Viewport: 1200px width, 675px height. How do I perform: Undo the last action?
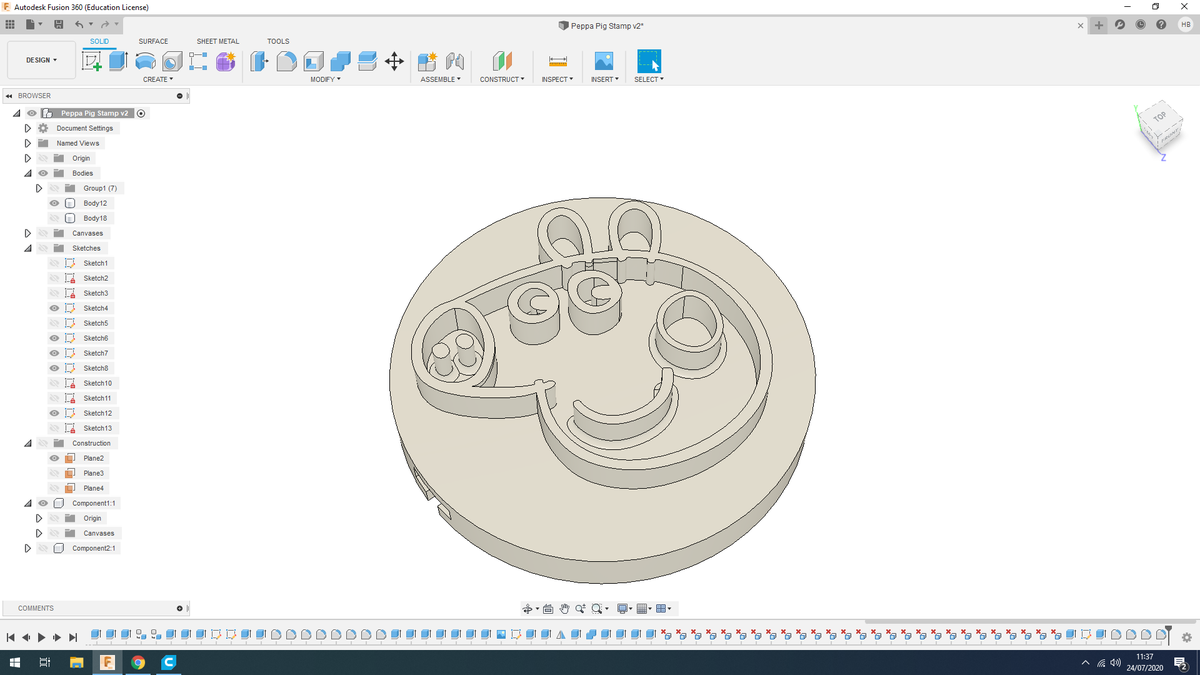click(80, 24)
